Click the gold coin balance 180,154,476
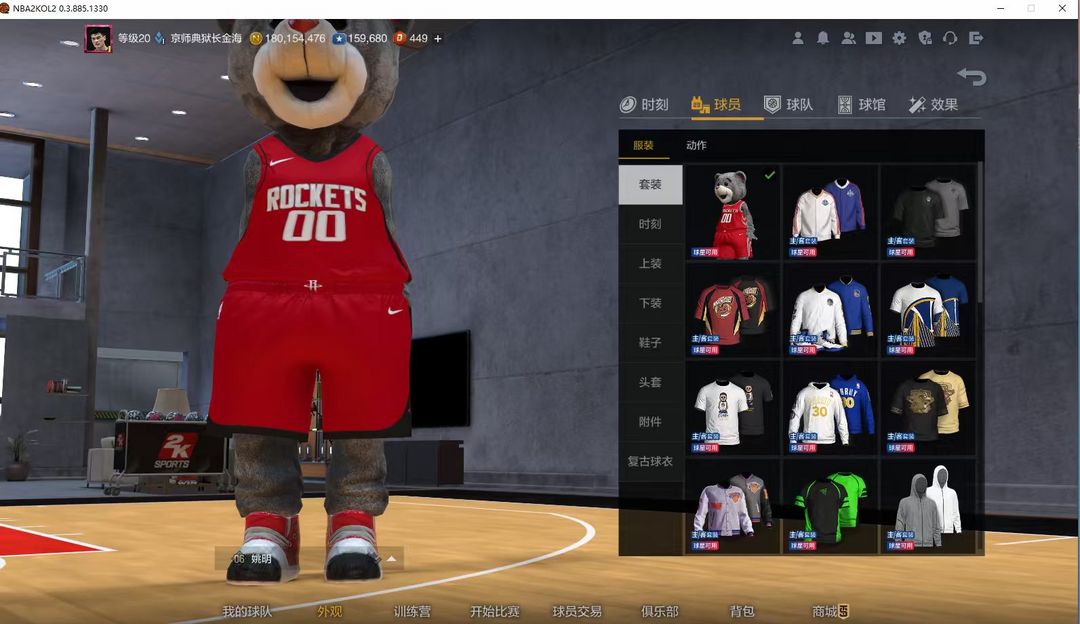This screenshot has height=624, width=1080. pos(288,39)
